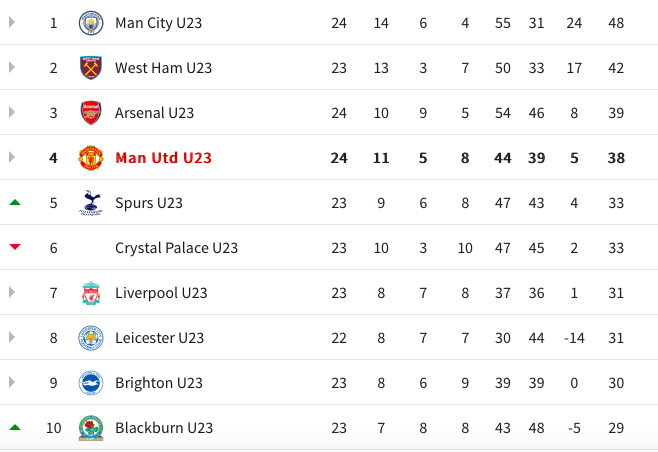Open the West Ham U23 team name
Viewport: 658px width, 452px height.
pos(163,68)
